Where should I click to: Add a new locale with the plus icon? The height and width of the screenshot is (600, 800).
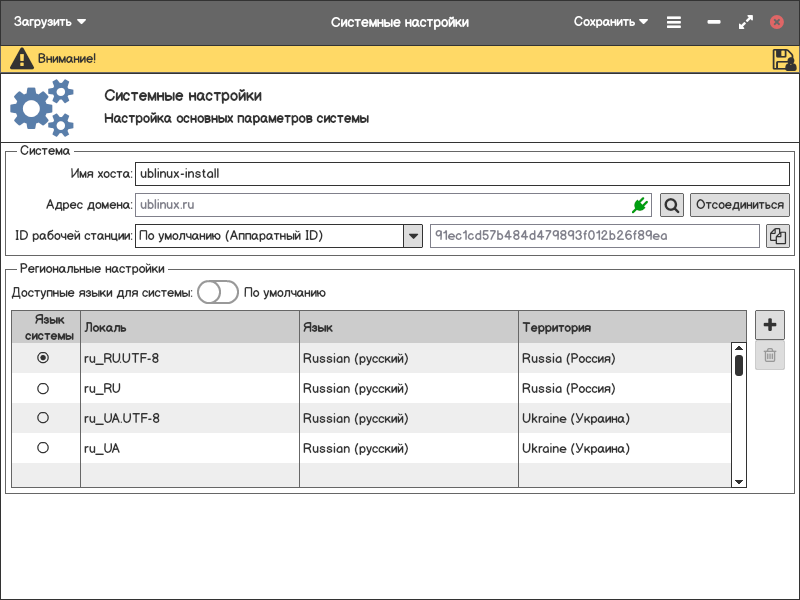[769, 325]
